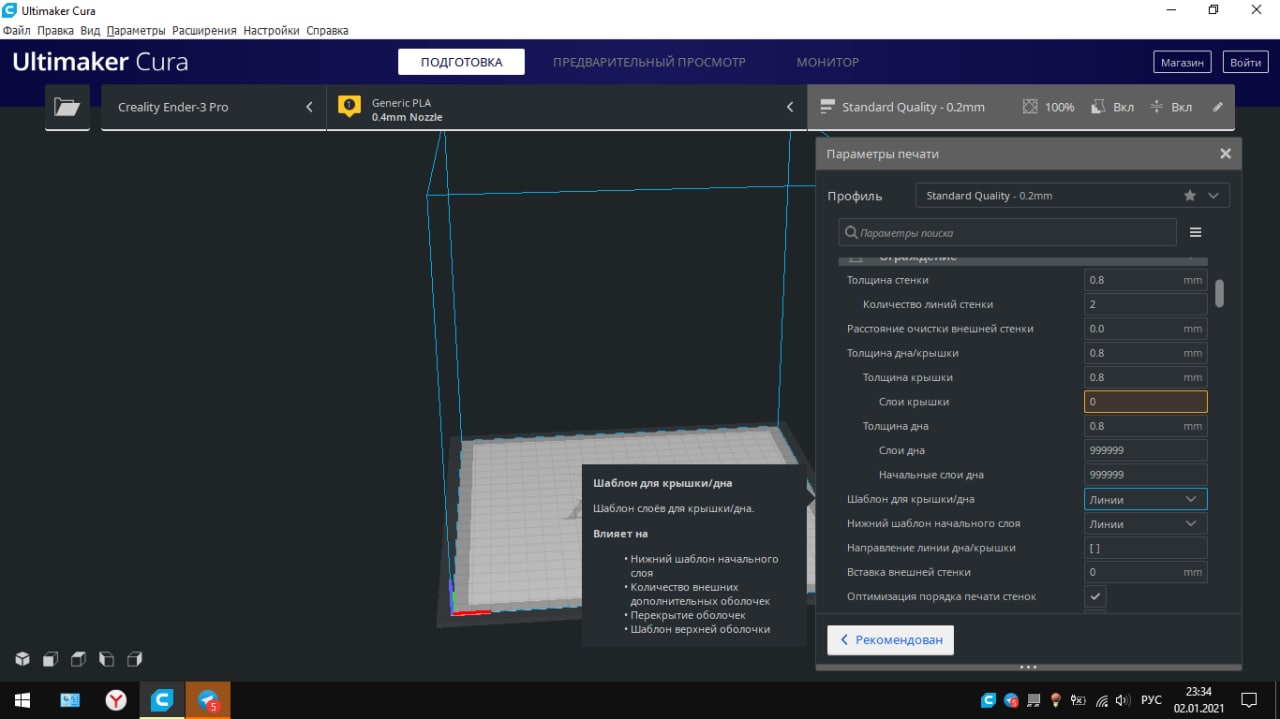
Task: Open the Файл menu
Action: pos(17,31)
